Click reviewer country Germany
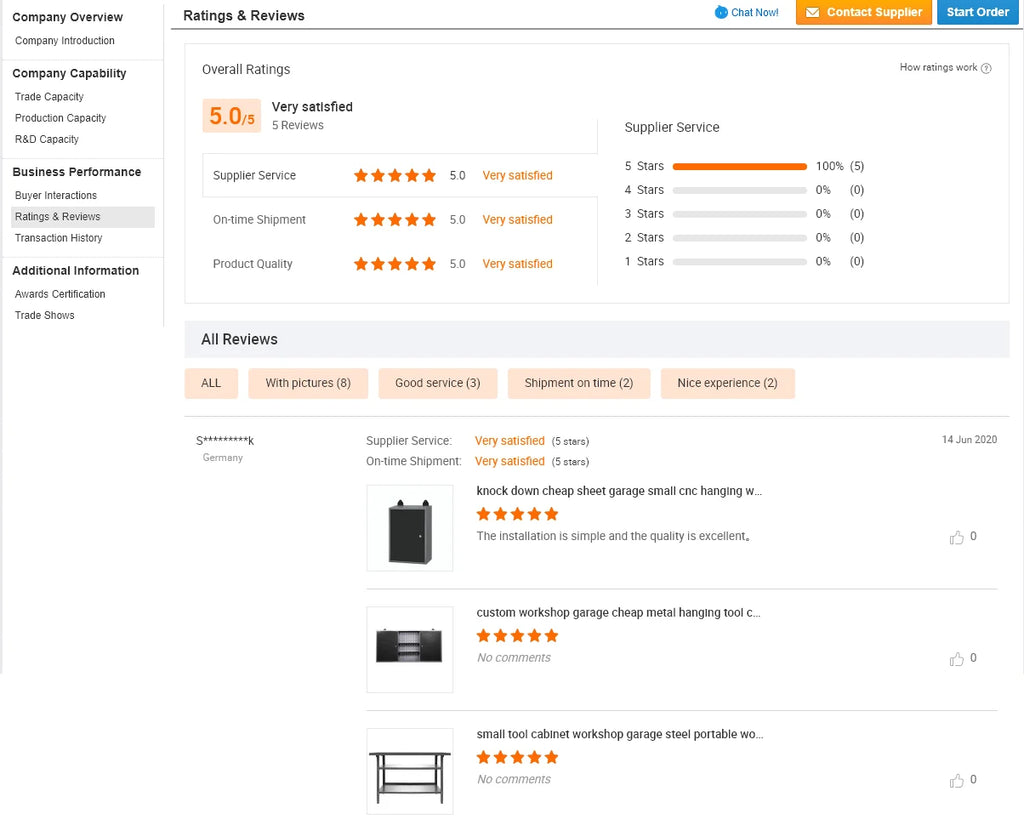 coord(223,458)
